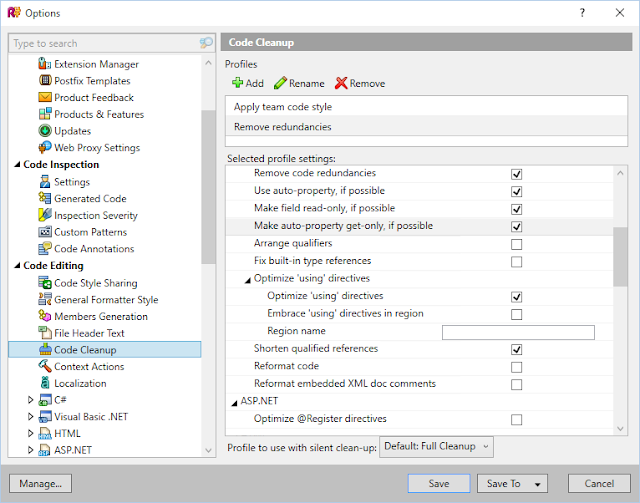Expand the C# tree node
This screenshot has height=503, width=640.
coord(30,400)
